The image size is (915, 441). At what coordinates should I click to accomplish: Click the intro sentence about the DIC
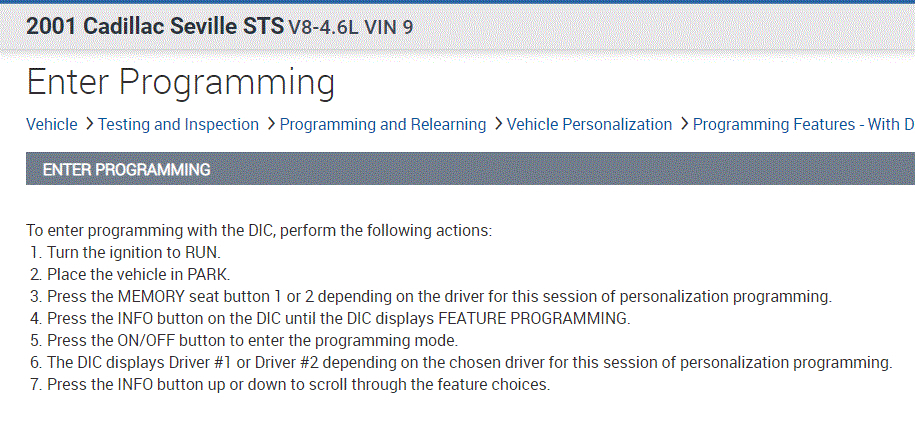pyautogui.click(x=258, y=231)
